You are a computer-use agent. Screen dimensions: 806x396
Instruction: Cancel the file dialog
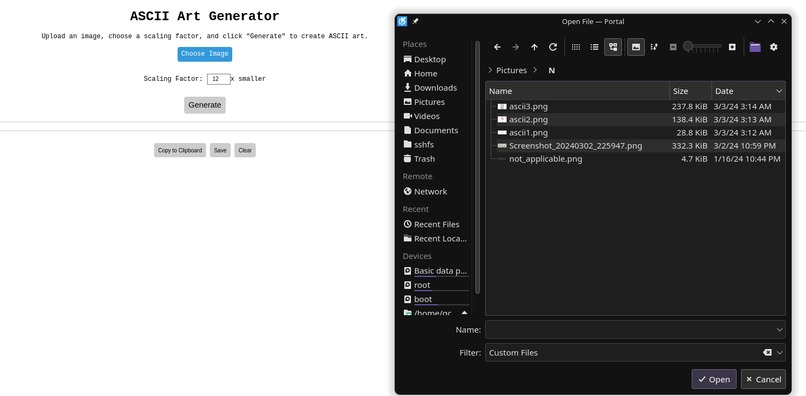[x=763, y=379]
